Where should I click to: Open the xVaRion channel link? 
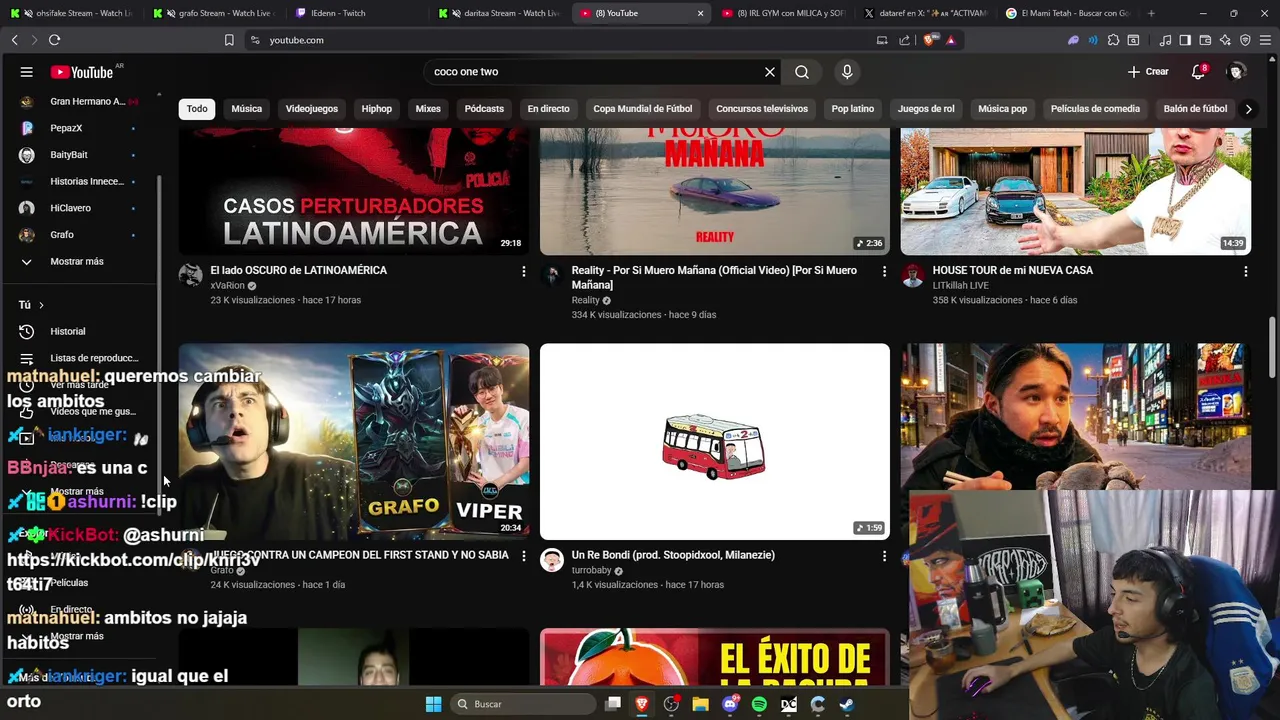(x=228, y=285)
